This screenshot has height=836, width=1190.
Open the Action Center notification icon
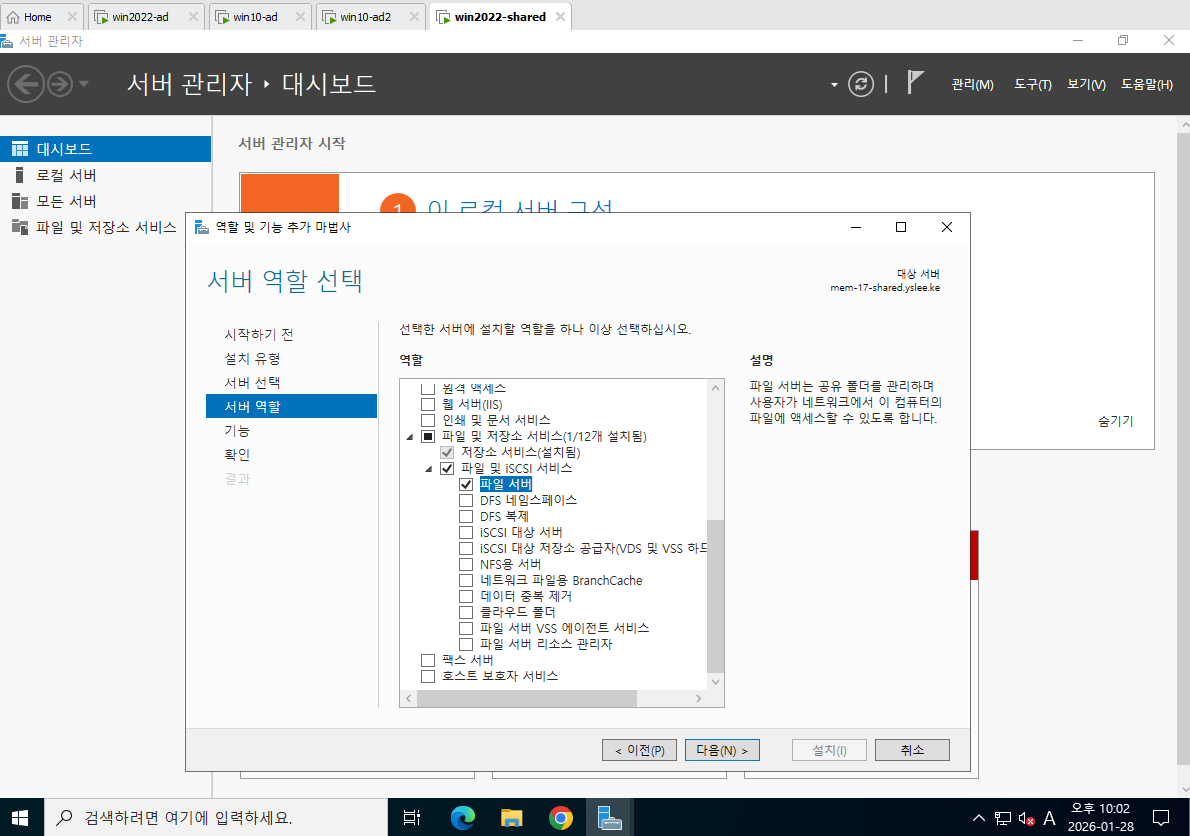point(1161,818)
